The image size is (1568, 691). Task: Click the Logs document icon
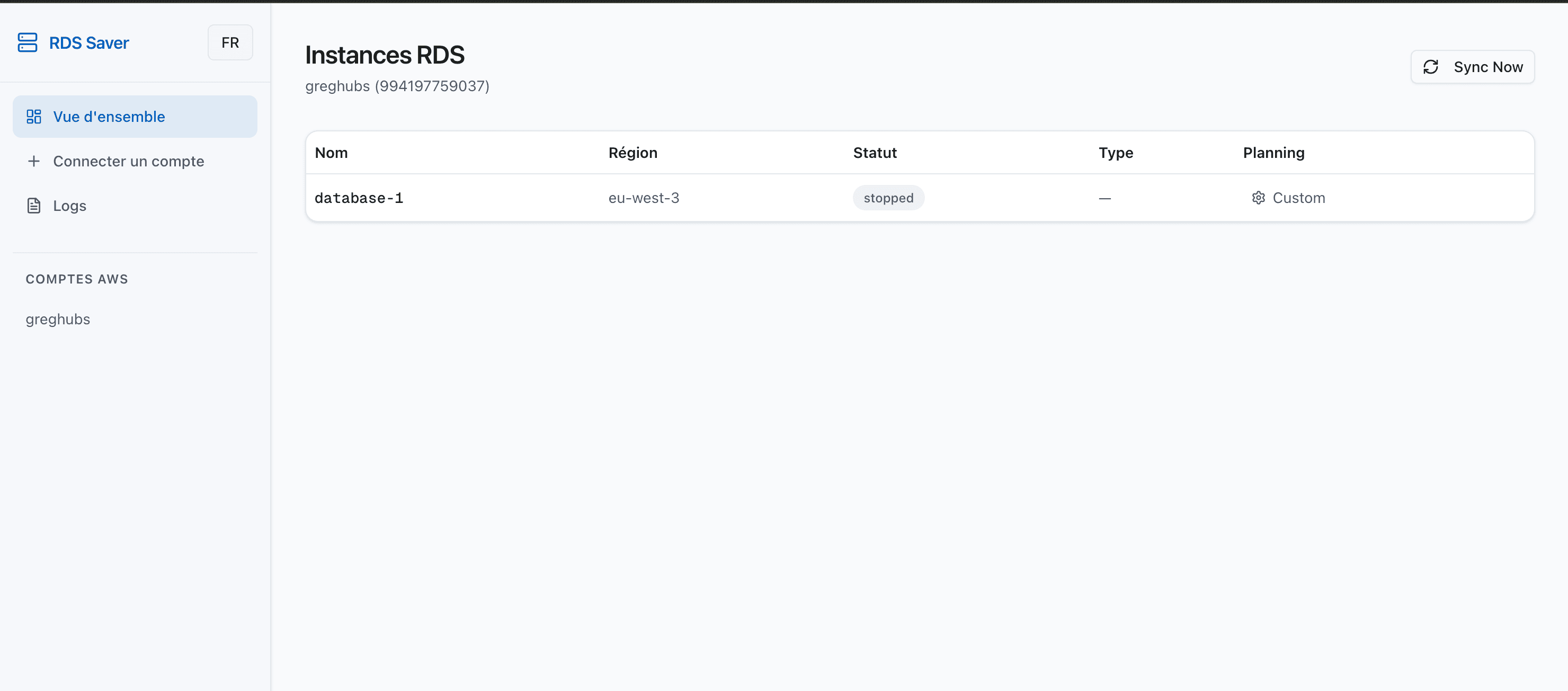click(x=34, y=206)
